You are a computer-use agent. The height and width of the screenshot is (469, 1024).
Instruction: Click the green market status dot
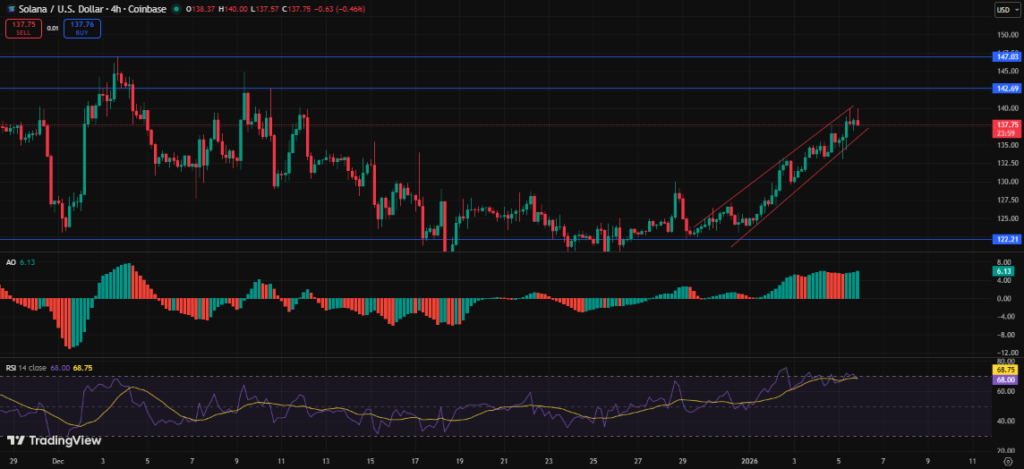pos(176,9)
